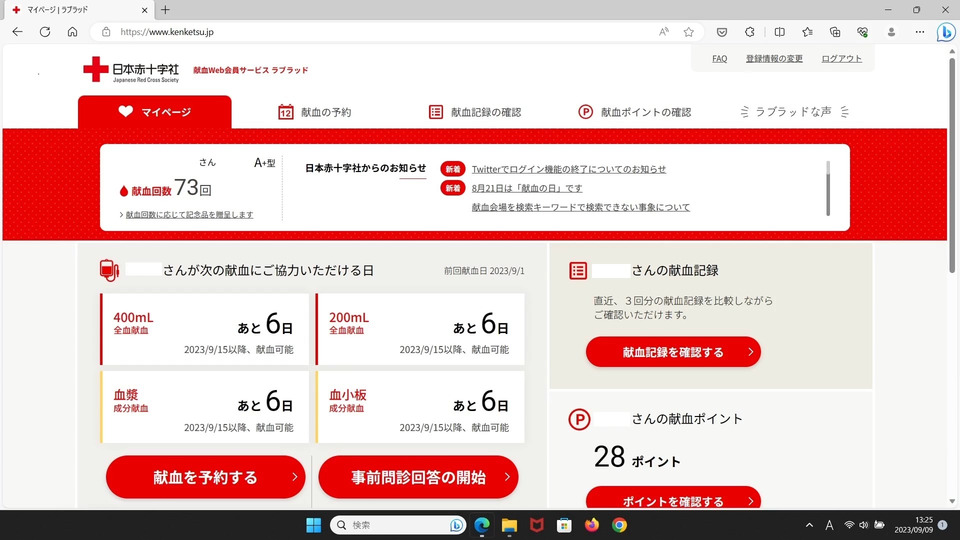The image size is (960, 540).
Task: Open Wi-Fi network tray icon
Action: pyautogui.click(x=849, y=525)
